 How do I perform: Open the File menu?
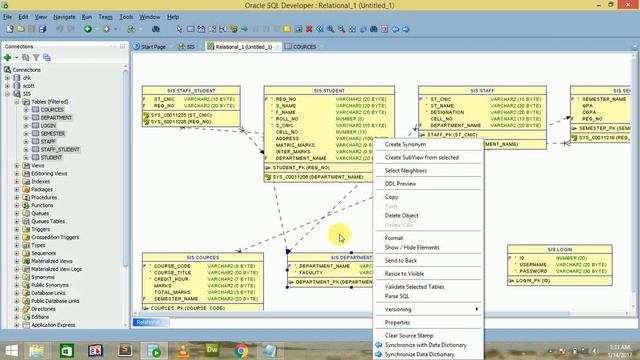point(7,17)
